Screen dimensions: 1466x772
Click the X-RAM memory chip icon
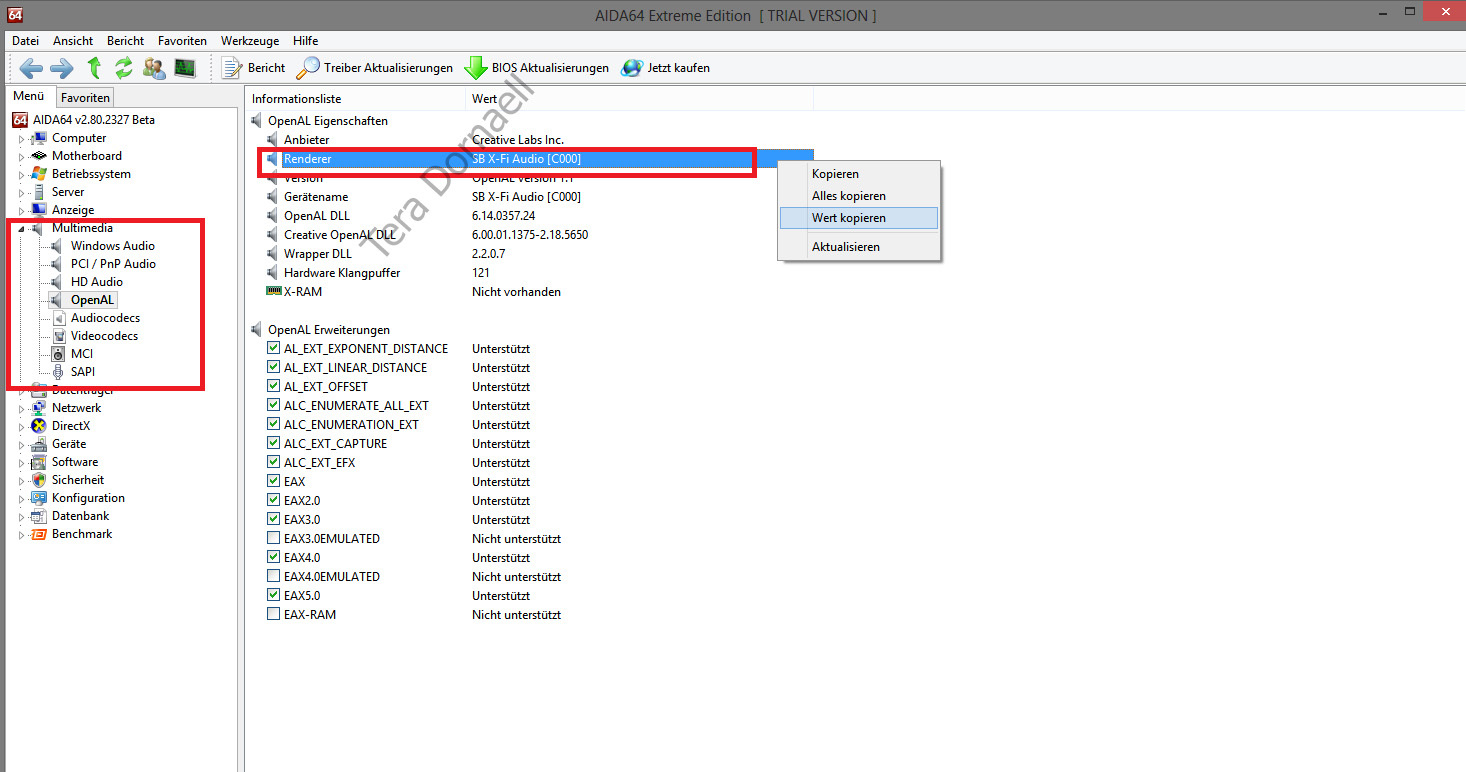273,292
